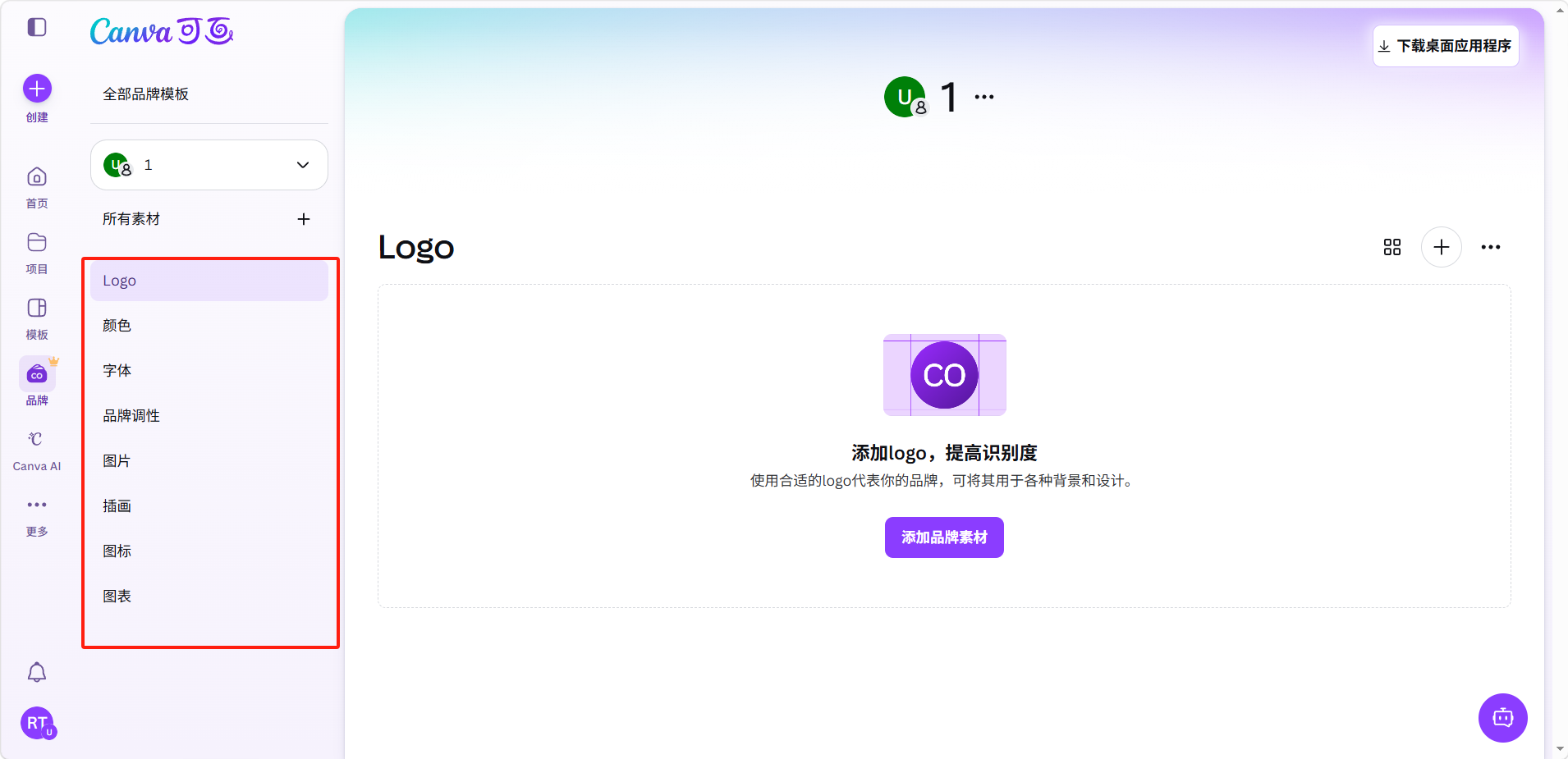Image resolution: width=1568 pixels, height=759 pixels.
Task: Select the Brand icon in sidebar
Action: [37, 375]
